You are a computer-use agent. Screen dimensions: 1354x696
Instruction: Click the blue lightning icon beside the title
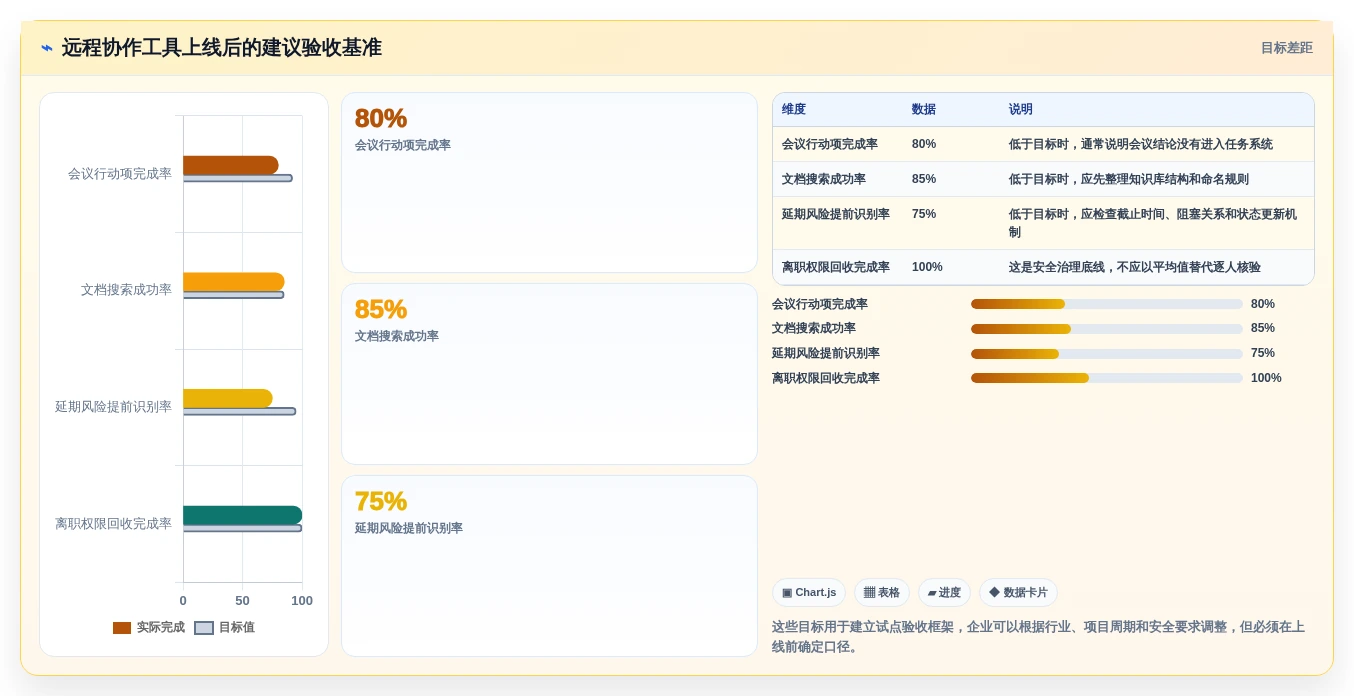tap(47, 48)
